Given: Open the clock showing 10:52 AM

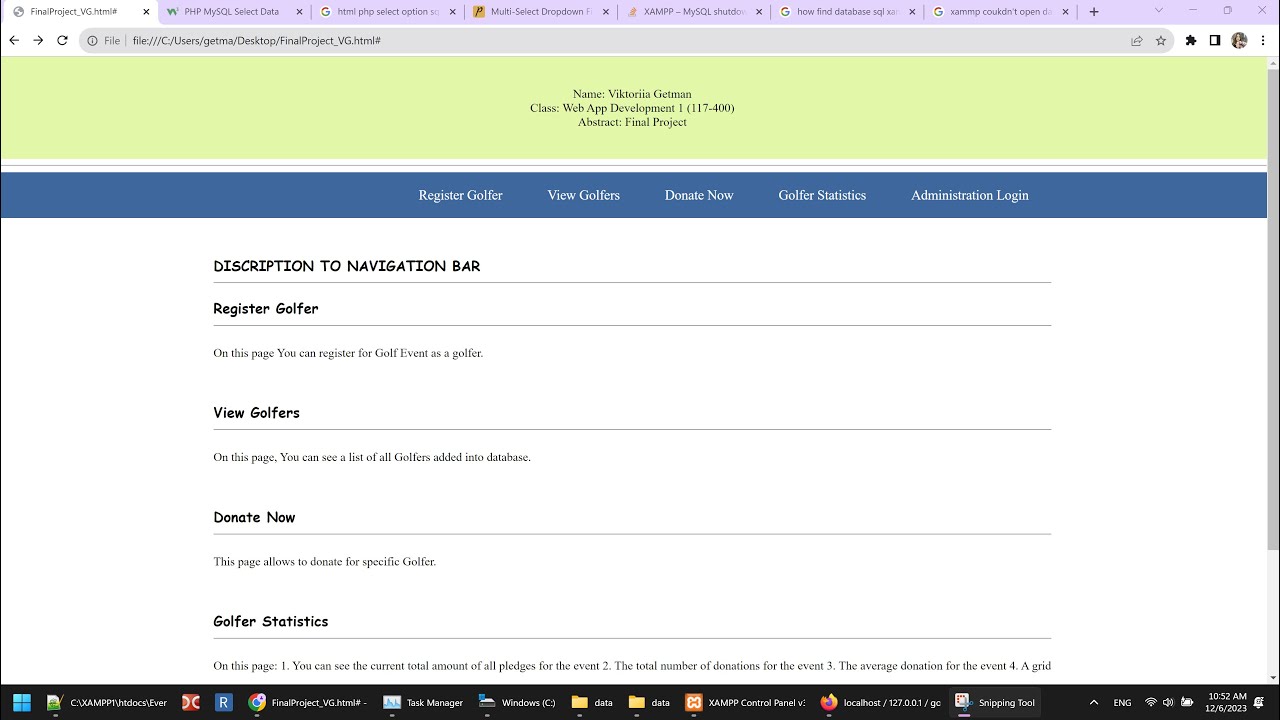Looking at the screenshot, I should 1226,702.
